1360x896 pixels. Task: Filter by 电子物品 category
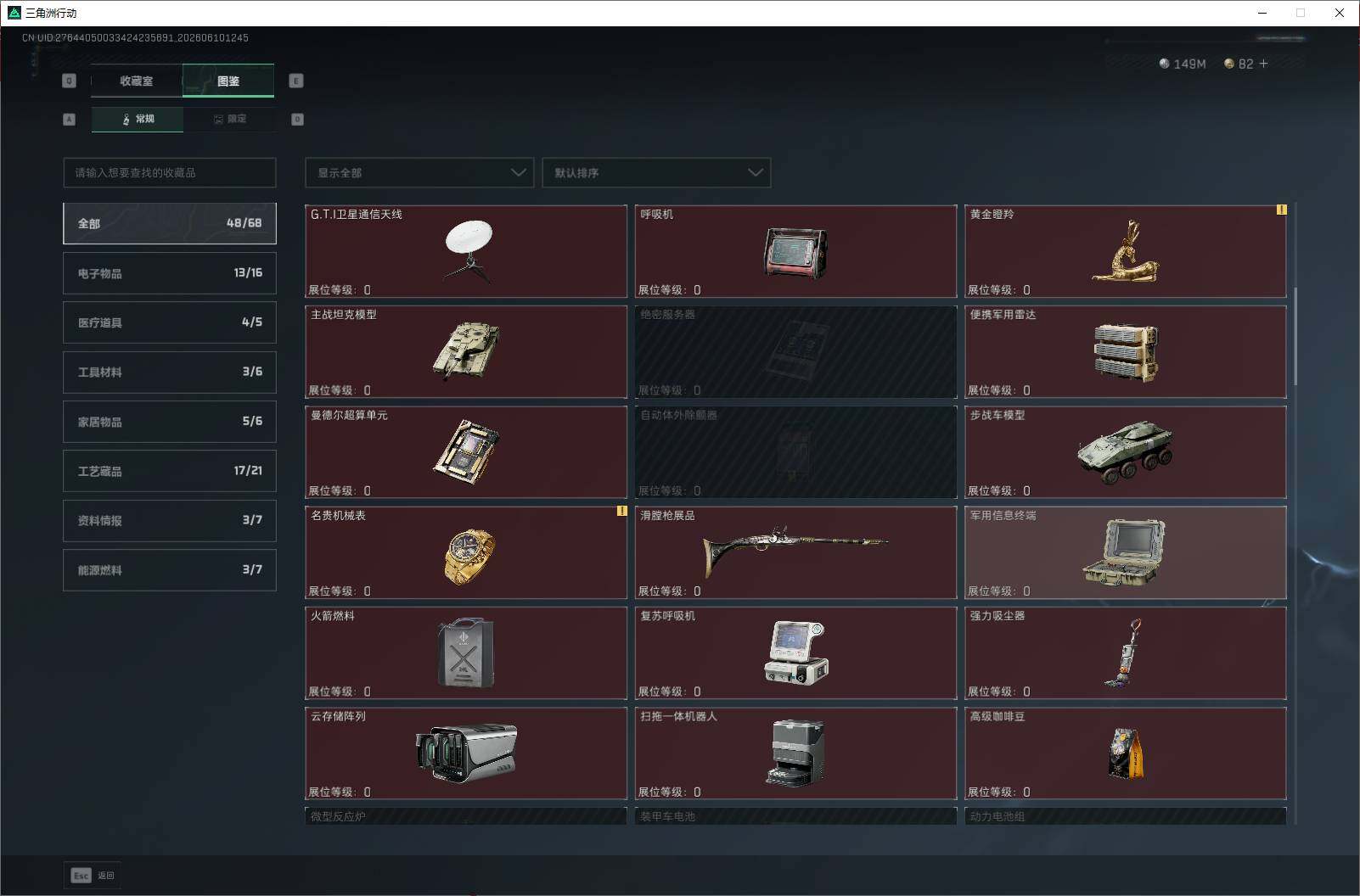click(x=170, y=273)
